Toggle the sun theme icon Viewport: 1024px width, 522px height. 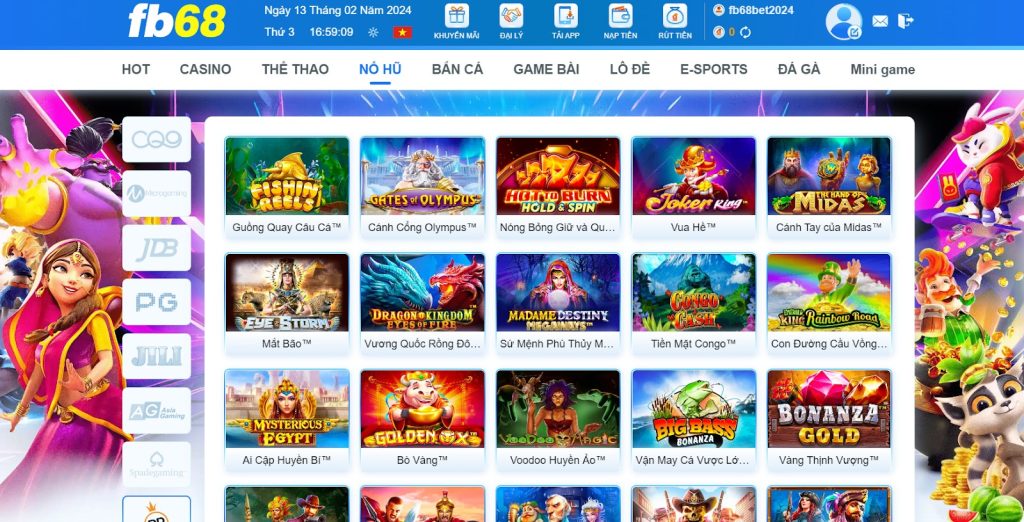click(374, 32)
